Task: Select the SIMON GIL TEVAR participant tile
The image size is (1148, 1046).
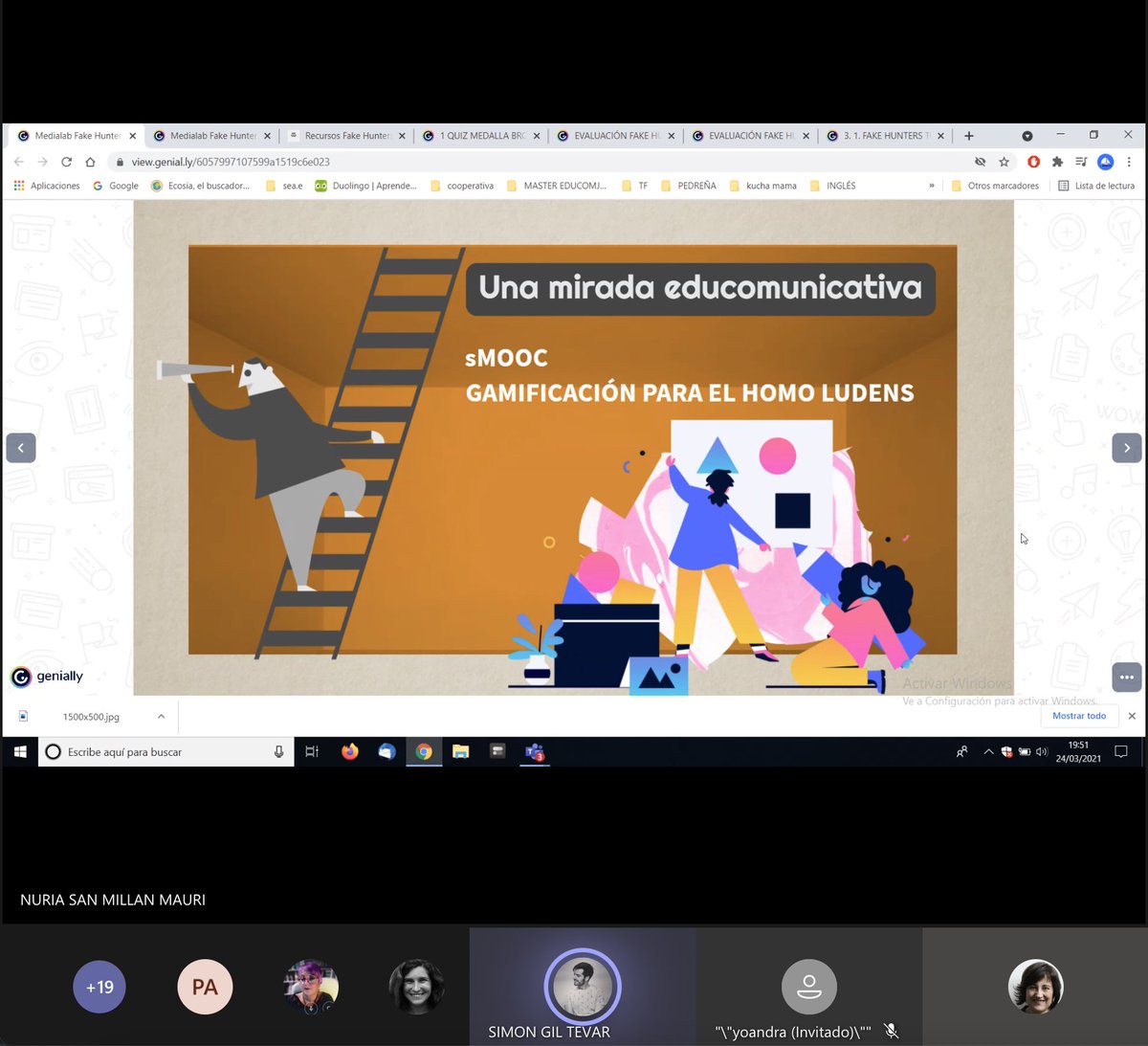Action: [583, 987]
